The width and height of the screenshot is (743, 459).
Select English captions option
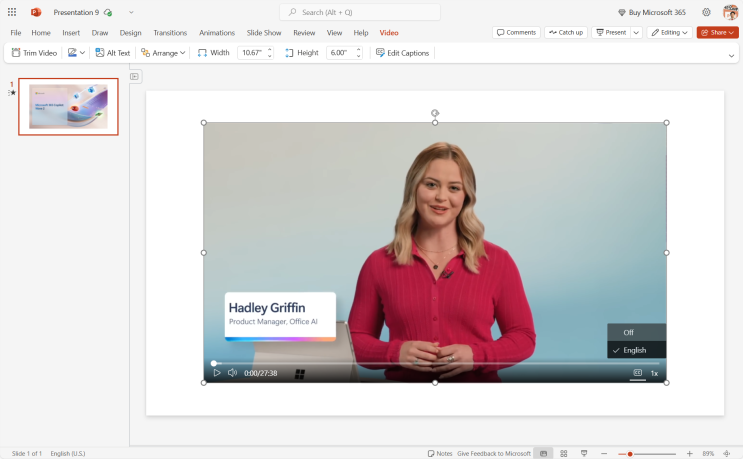point(634,350)
